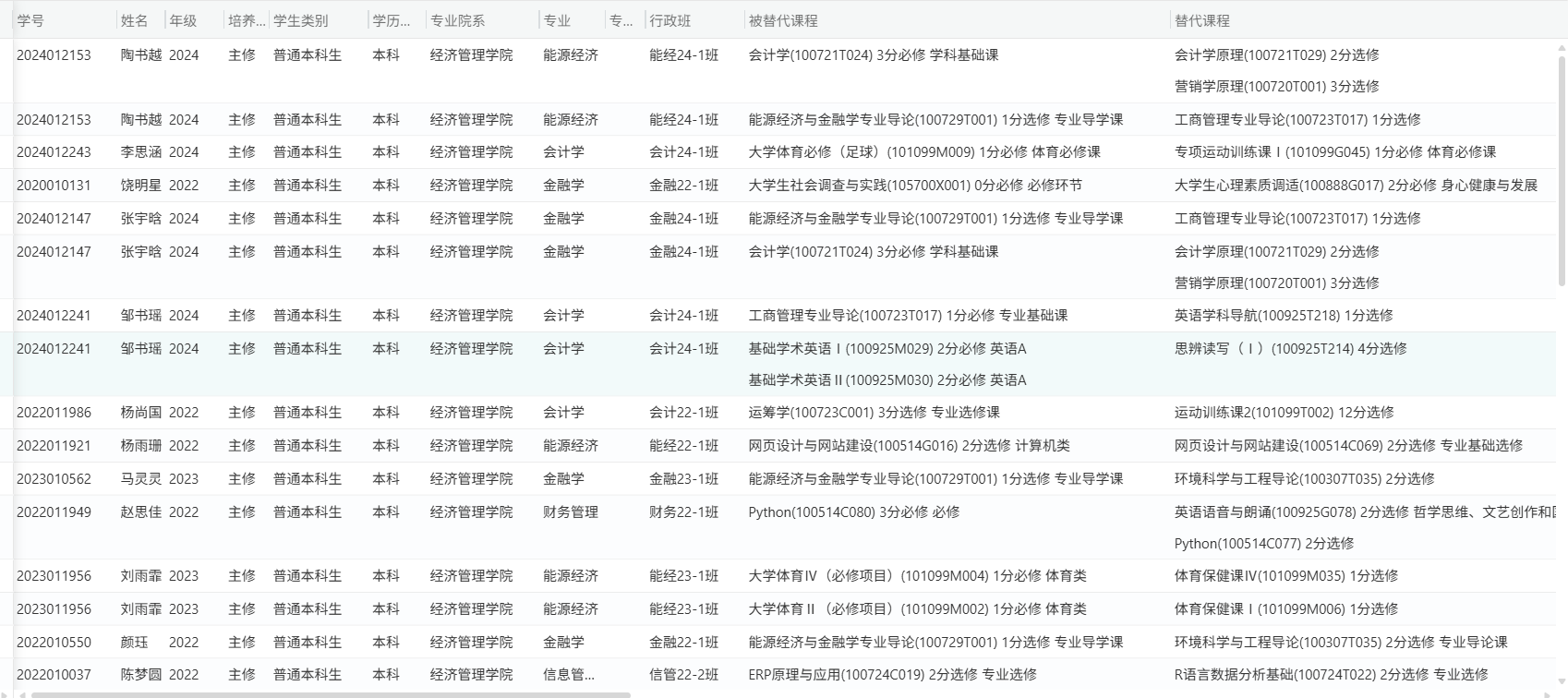Click the 行政班 column header
This screenshot has height=698, width=1568.
pos(669,20)
